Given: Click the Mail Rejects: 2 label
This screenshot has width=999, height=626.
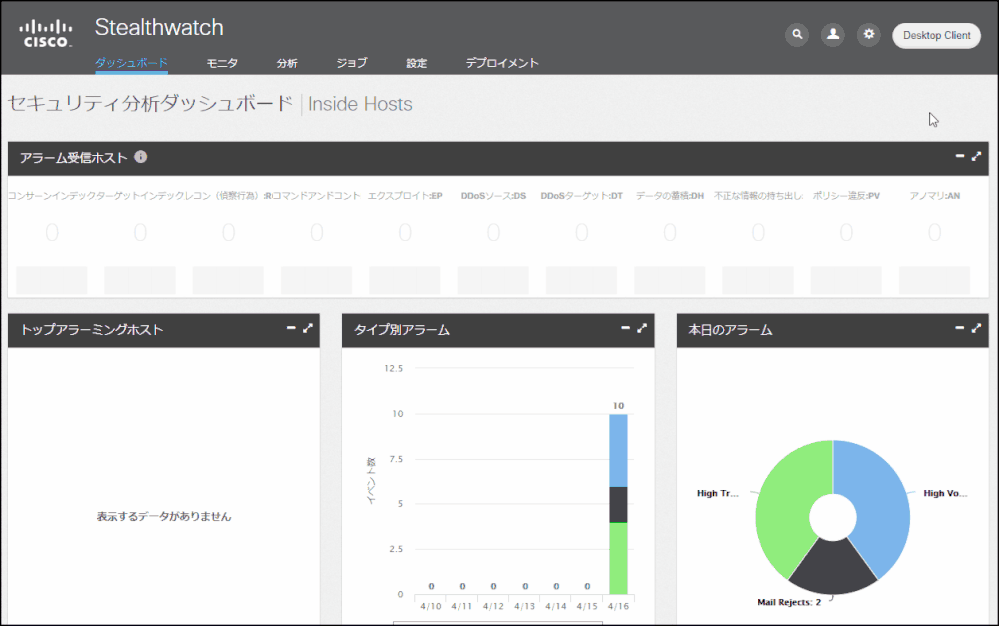Looking at the screenshot, I should click(x=789, y=602).
